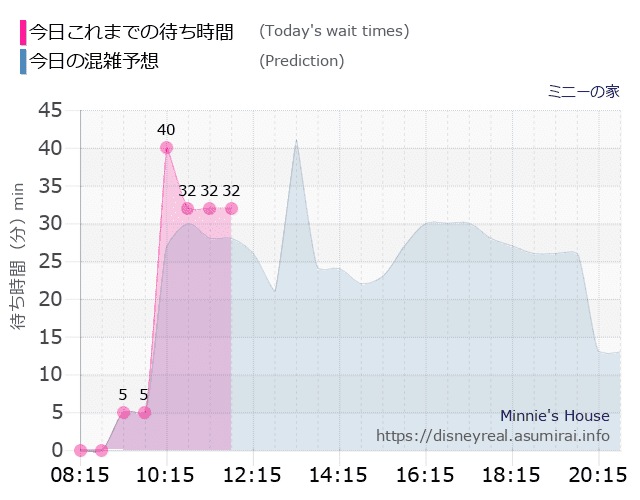Viewport: 640px width, 500px height.
Task: Click the 40-minute peak data point marker
Action: click(166, 148)
